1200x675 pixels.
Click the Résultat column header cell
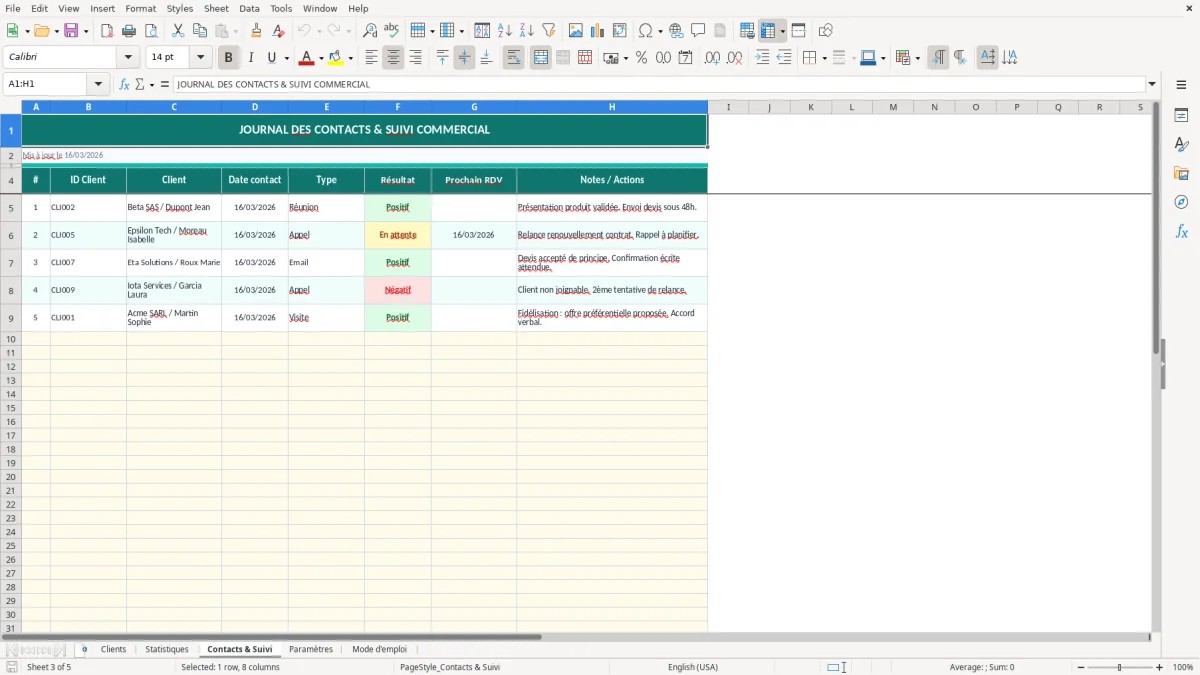pyautogui.click(x=398, y=180)
